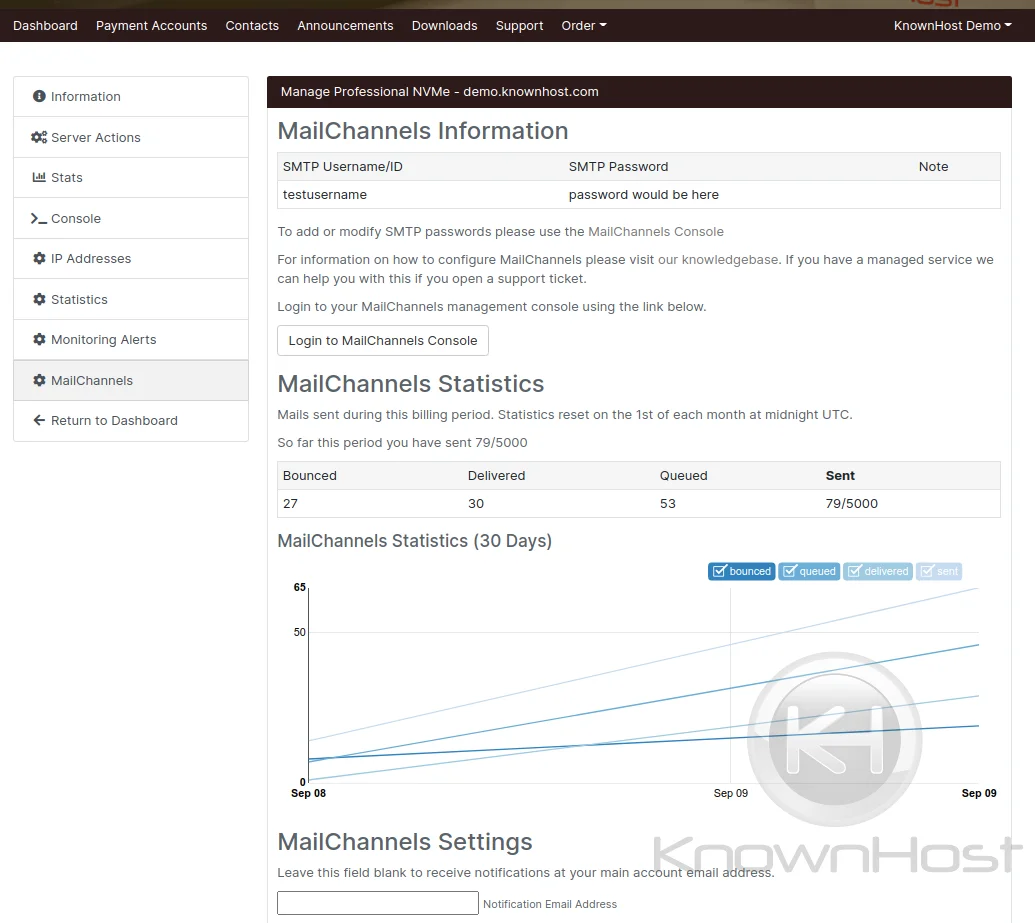Viewport: 1035px width, 923px height.
Task: Click the Return to Dashboard arrow icon
Action: click(x=39, y=421)
